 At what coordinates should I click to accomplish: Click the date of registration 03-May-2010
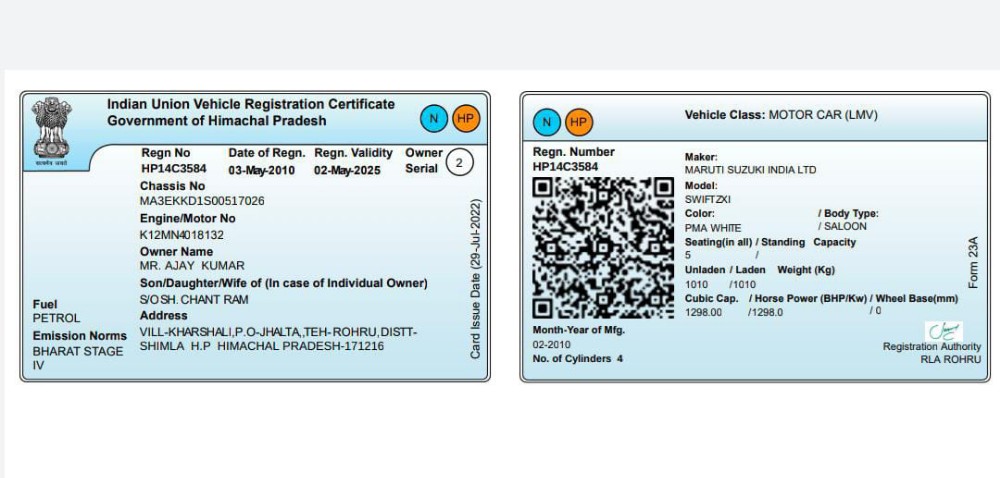261,170
